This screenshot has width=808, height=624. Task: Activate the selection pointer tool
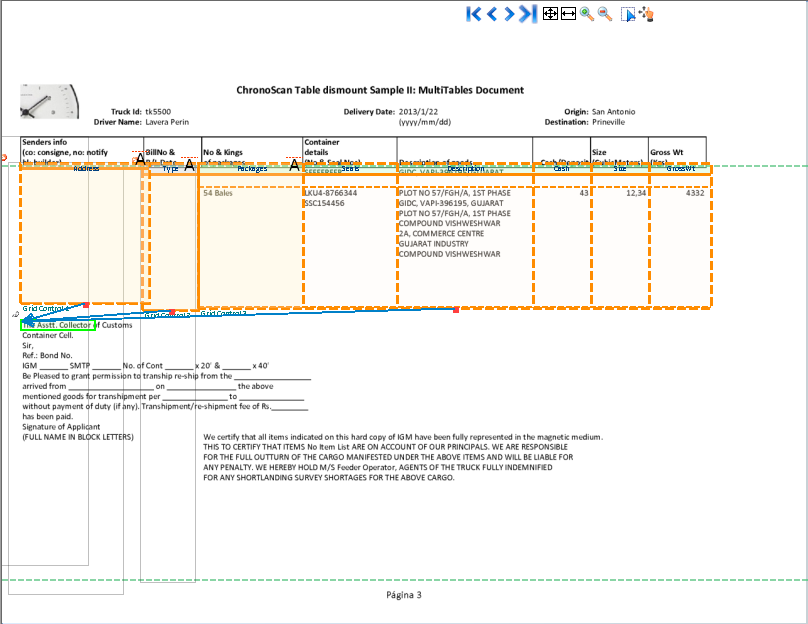click(x=628, y=14)
